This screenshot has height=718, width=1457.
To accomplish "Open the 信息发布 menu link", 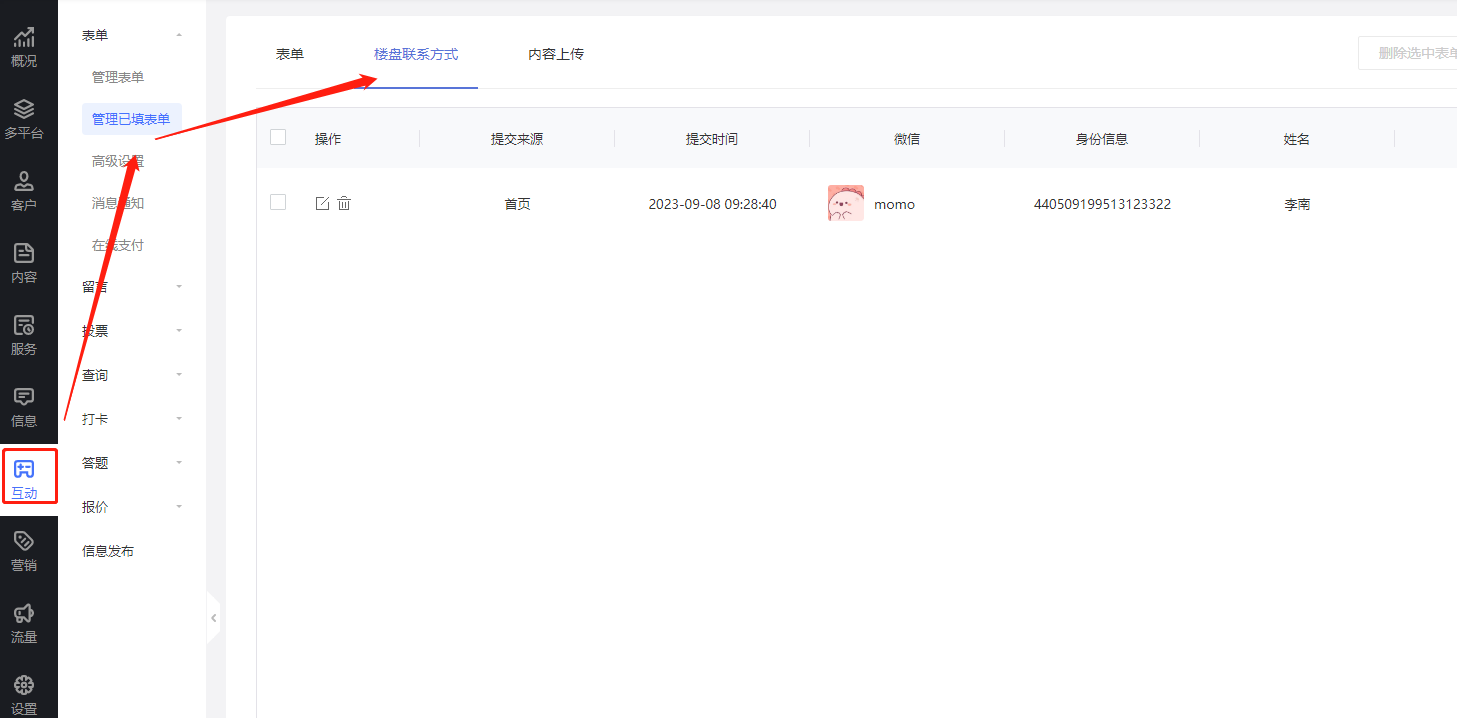I will tap(108, 551).
